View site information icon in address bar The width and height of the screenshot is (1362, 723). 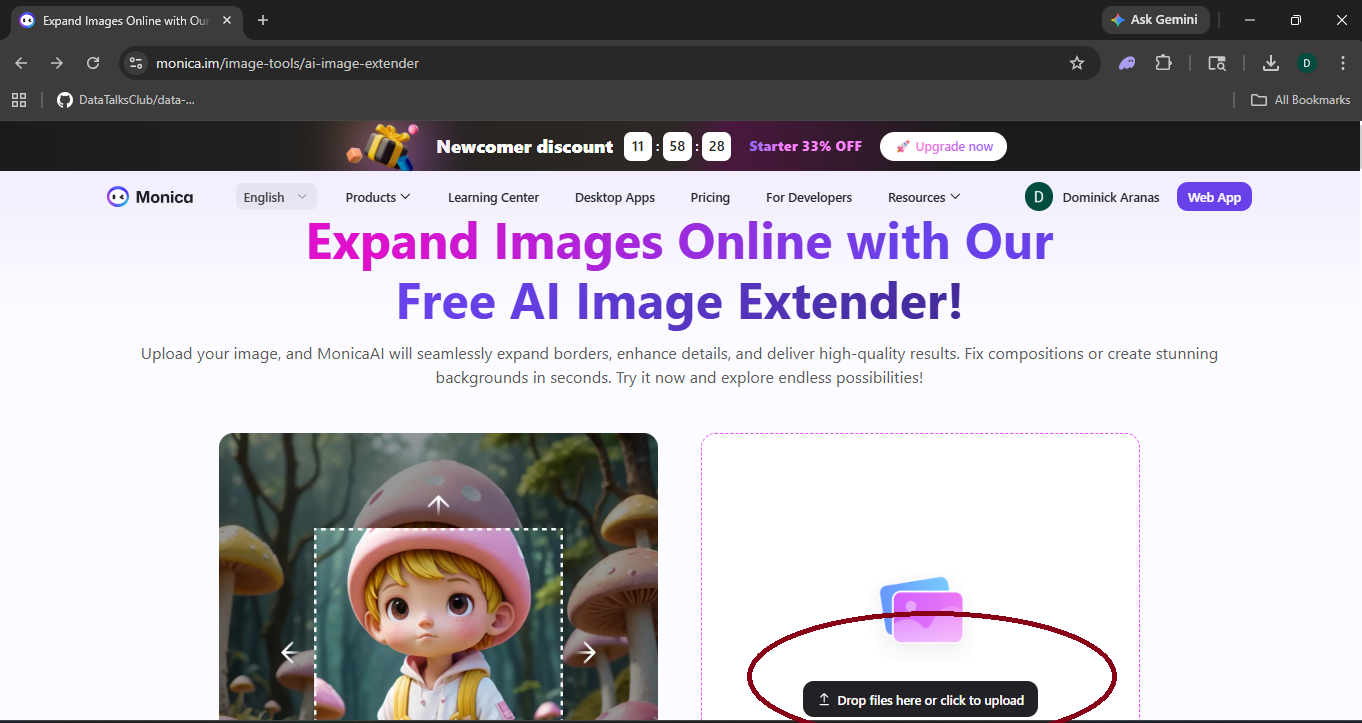coord(137,63)
